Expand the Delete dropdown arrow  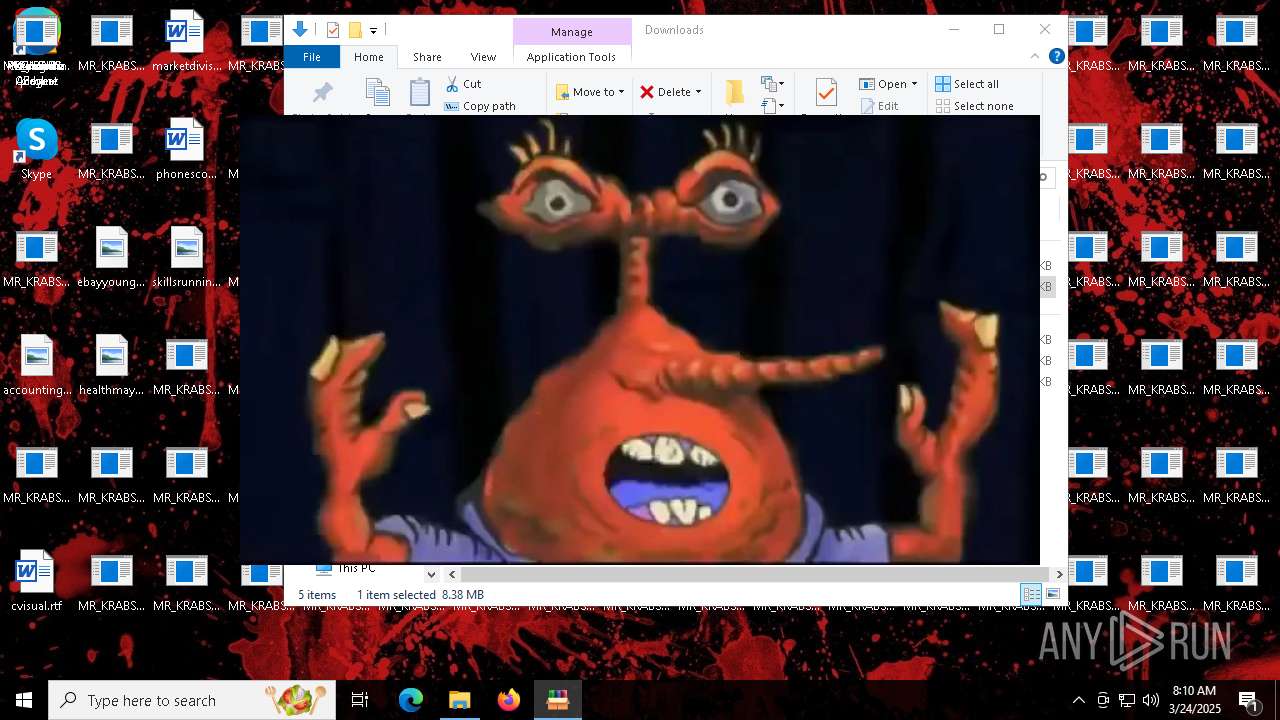698,92
